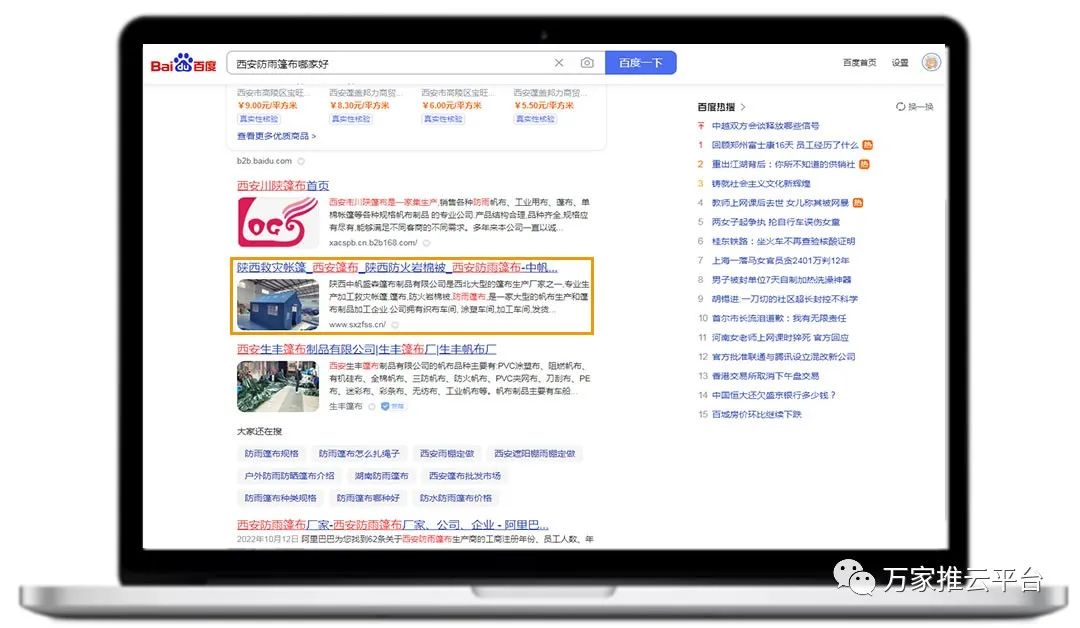This screenshot has width=1080, height=628.
Task: Open the 西安川陕篷布首页 result link
Action: [x=283, y=186]
